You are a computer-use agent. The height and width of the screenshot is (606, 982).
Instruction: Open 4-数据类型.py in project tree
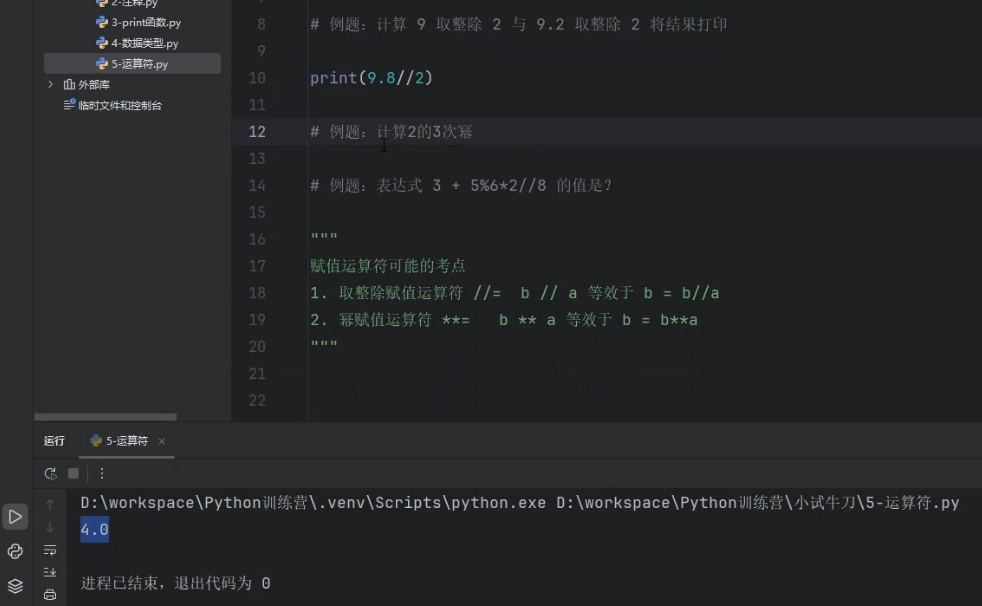coord(144,43)
